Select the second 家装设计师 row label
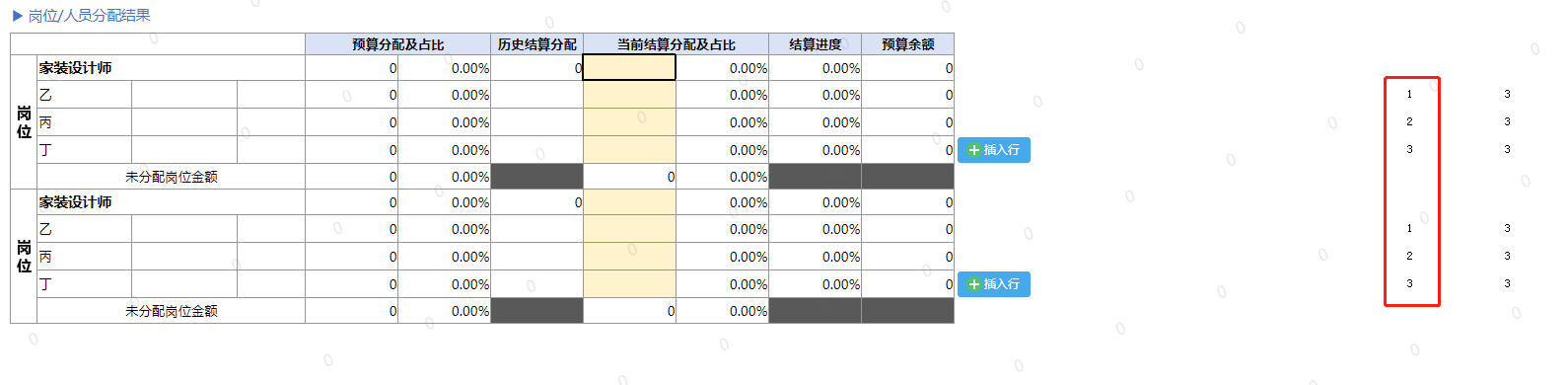Viewport: 1568px width, 385px height. [x=76, y=202]
